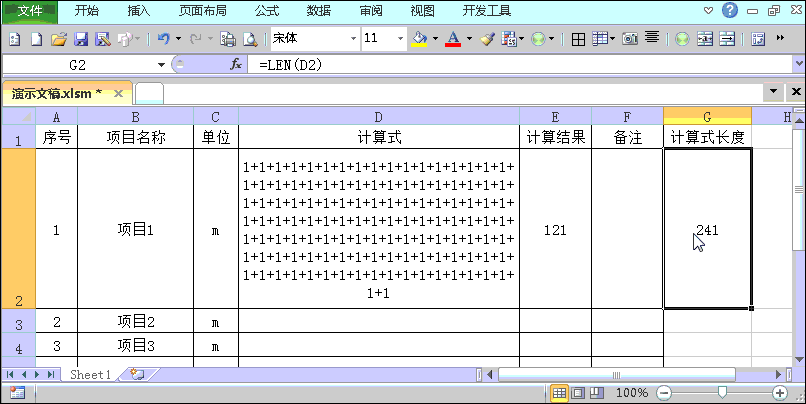
Task: Click the Open folder icon
Action: 59,39
